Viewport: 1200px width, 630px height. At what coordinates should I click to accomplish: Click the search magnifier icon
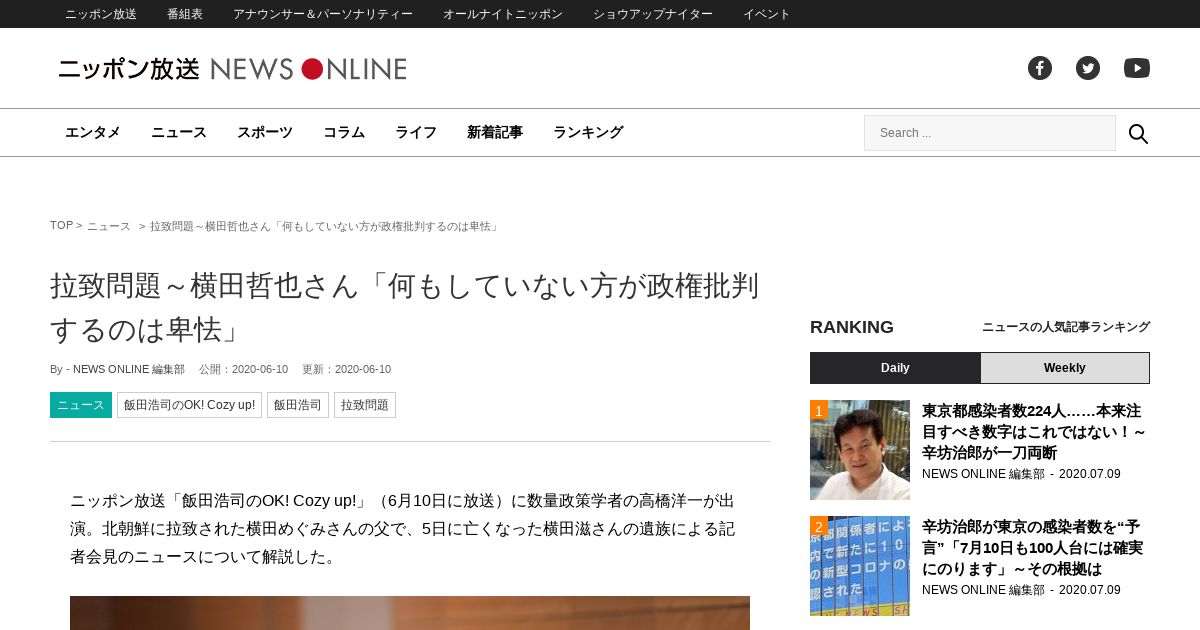pyautogui.click(x=1138, y=133)
